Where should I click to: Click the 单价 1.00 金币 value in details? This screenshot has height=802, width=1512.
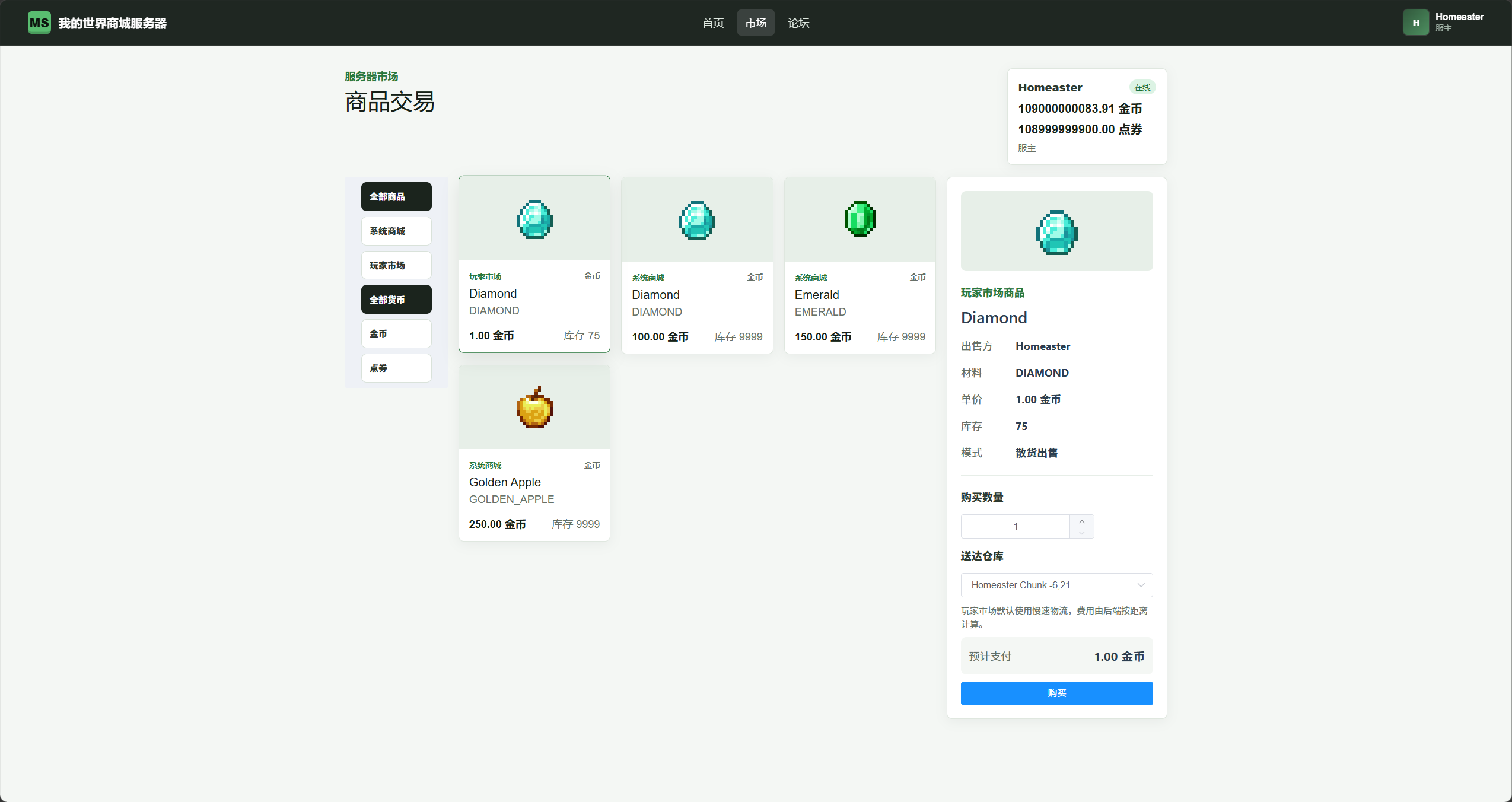tap(1037, 400)
